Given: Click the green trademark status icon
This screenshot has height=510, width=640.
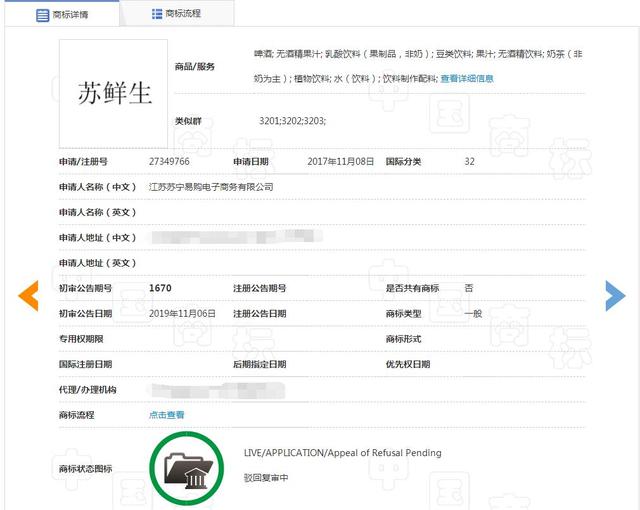Looking at the screenshot, I should coord(187,468).
